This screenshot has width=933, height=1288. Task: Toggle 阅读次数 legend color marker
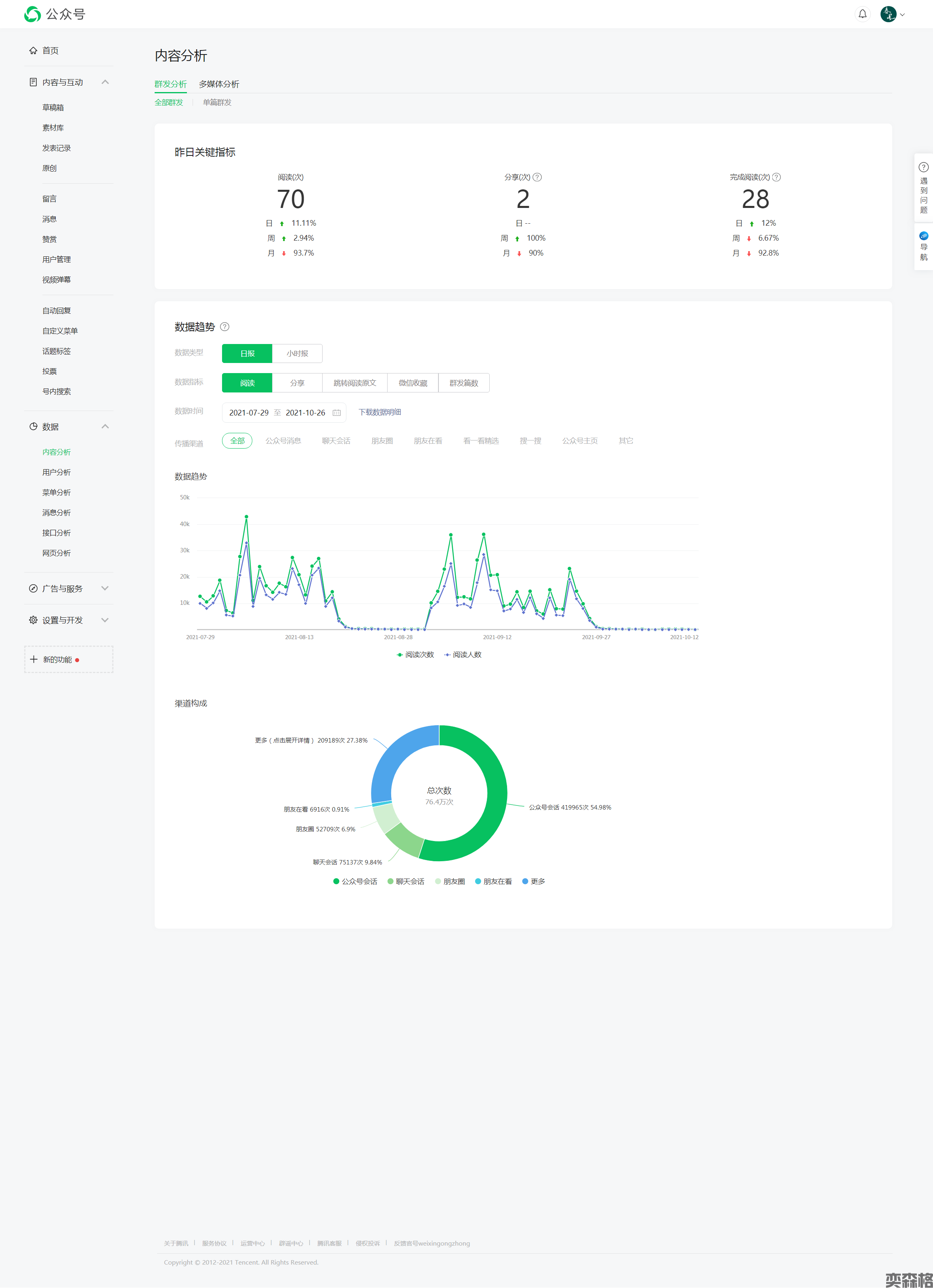point(400,655)
